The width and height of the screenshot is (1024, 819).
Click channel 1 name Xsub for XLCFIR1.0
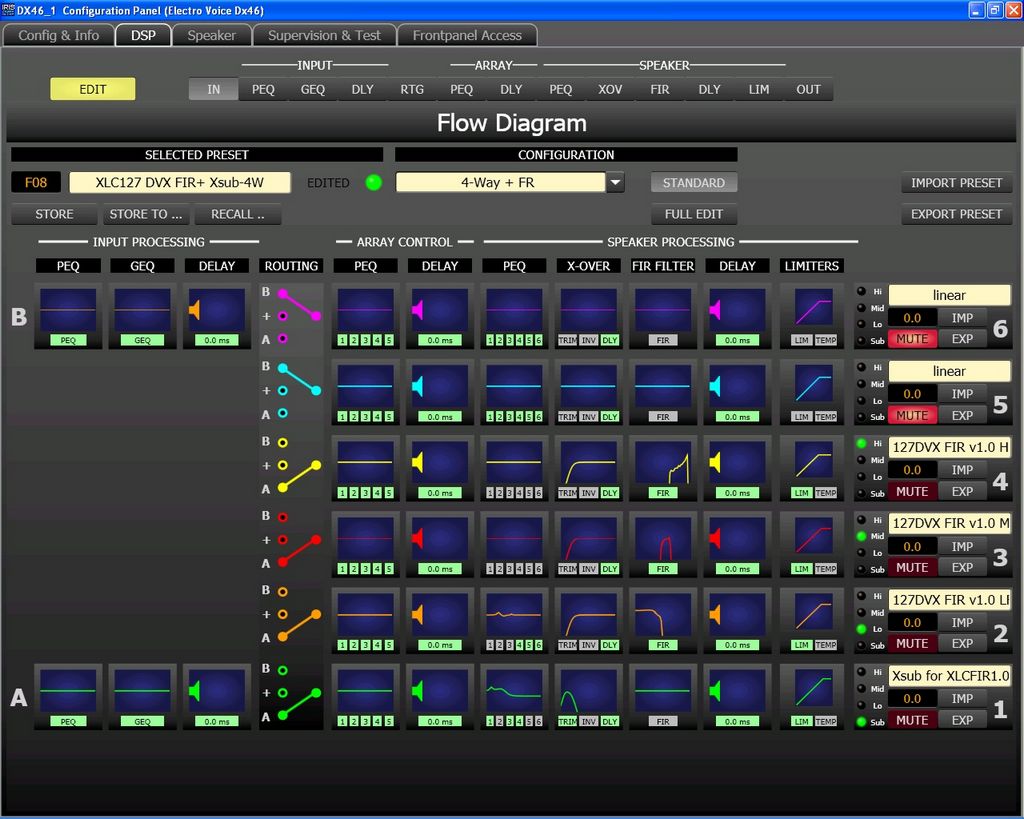pyautogui.click(x=950, y=675)
